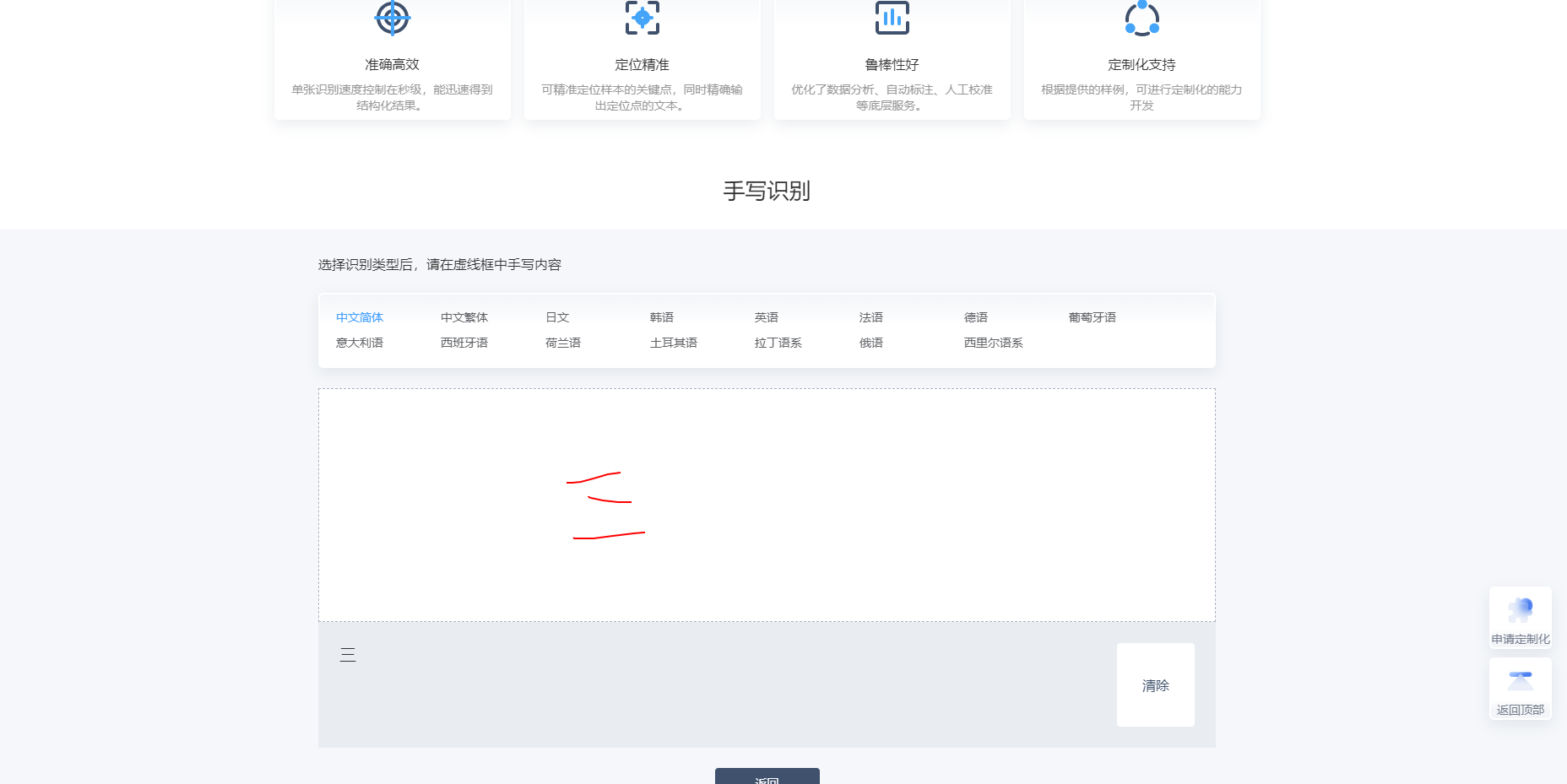The height and width of the screenshot is (784, 1567).
Task: Select 法语 recognition type
Action: point(871,317)
